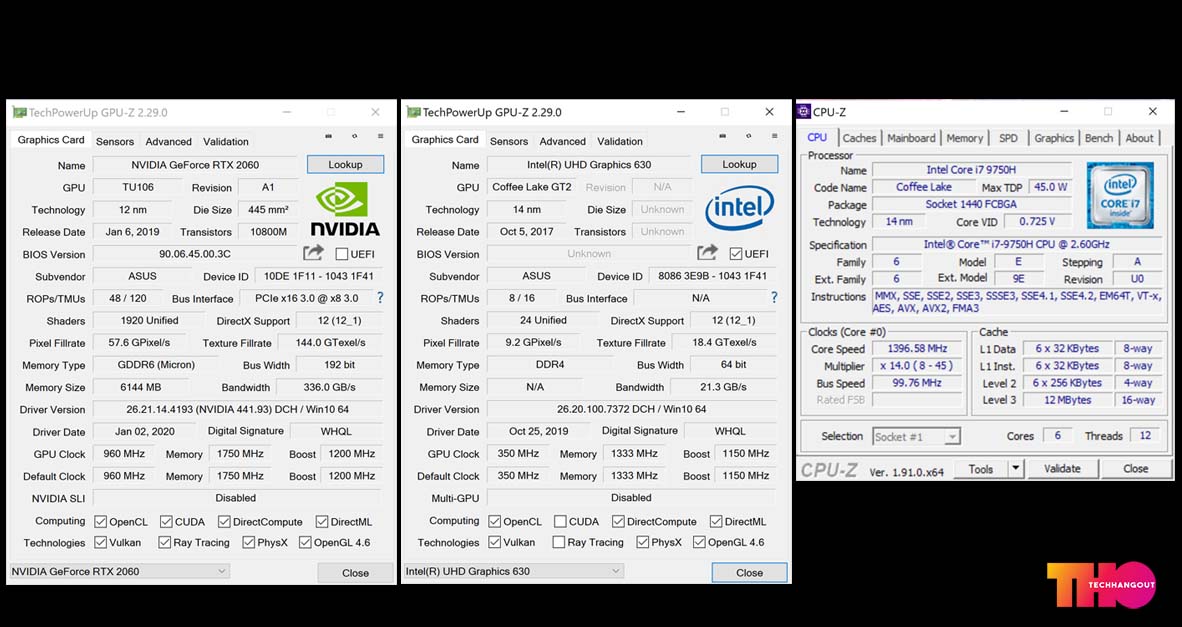Screen dimensions: 1182x627
Task: Toggle DirectCompute checkbox in NVIDIA GPU-Z window
Action: click(224, 521)
